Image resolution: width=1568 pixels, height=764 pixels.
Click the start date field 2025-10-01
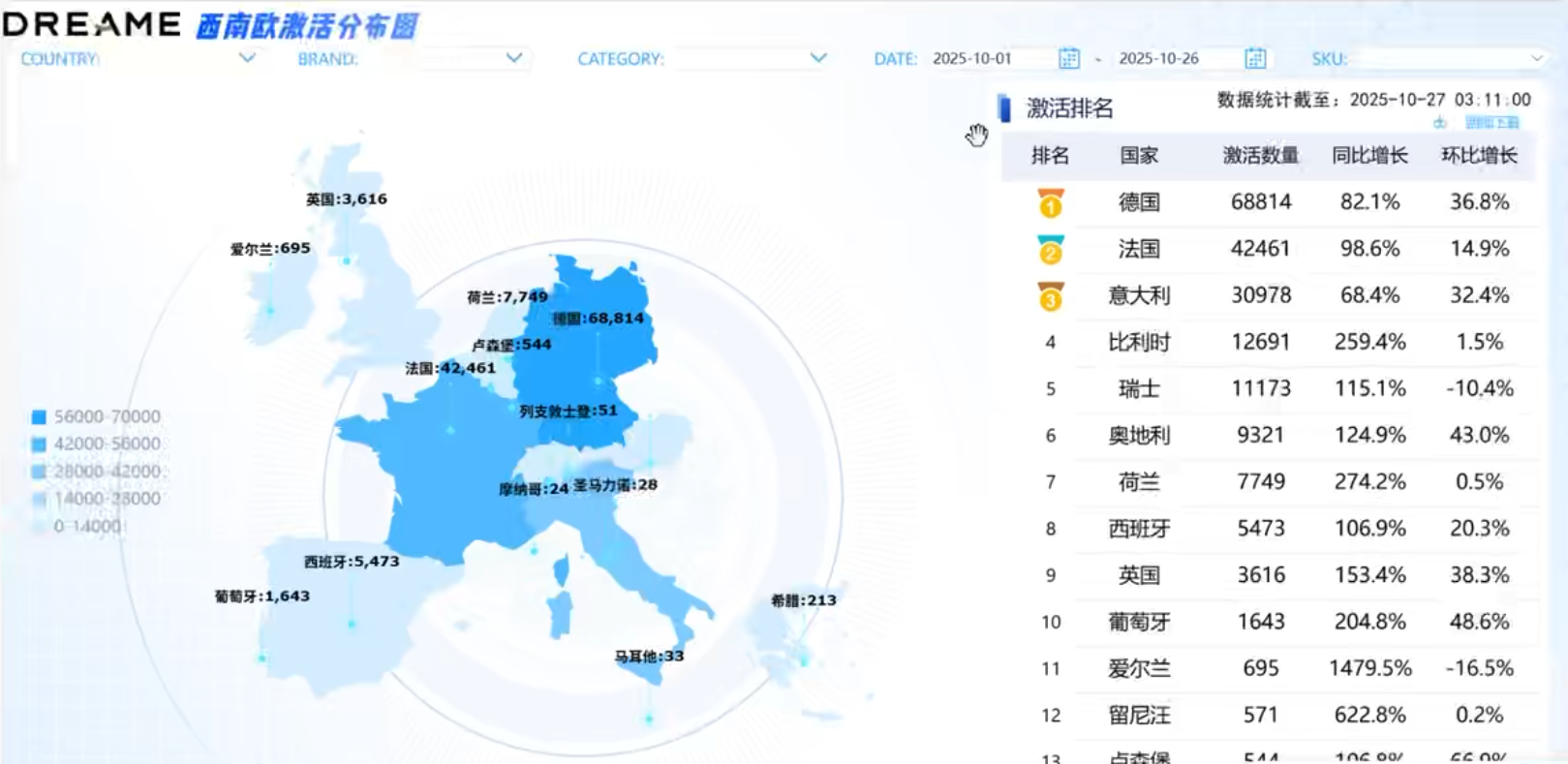coord(972,58)
